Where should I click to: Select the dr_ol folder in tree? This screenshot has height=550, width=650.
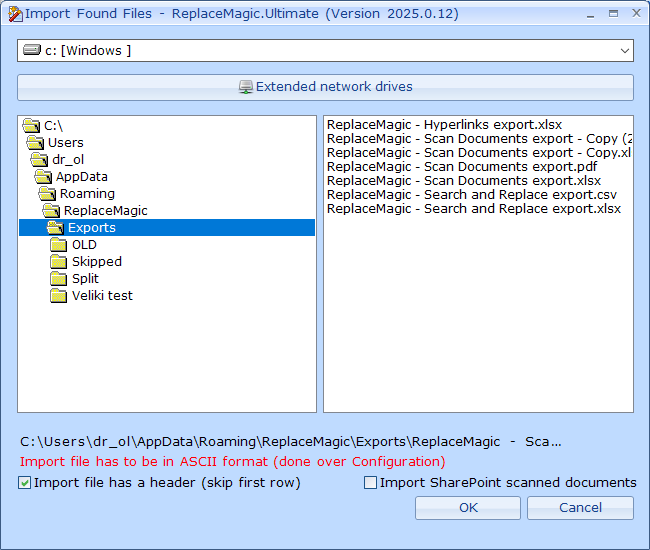pos(68,160)
